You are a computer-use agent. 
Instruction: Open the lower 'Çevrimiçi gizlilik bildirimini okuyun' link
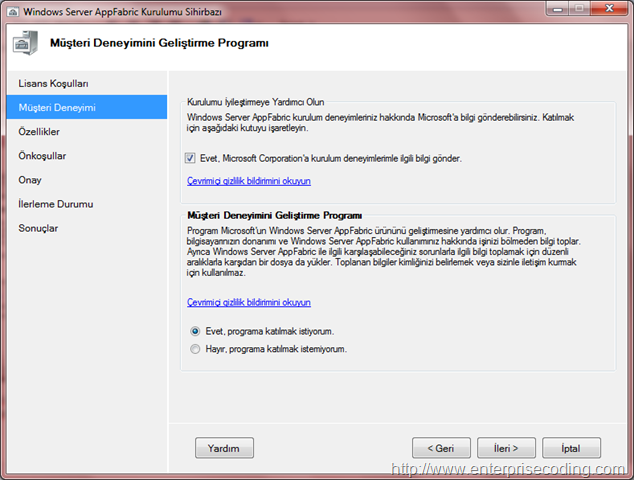coord(249,302)
